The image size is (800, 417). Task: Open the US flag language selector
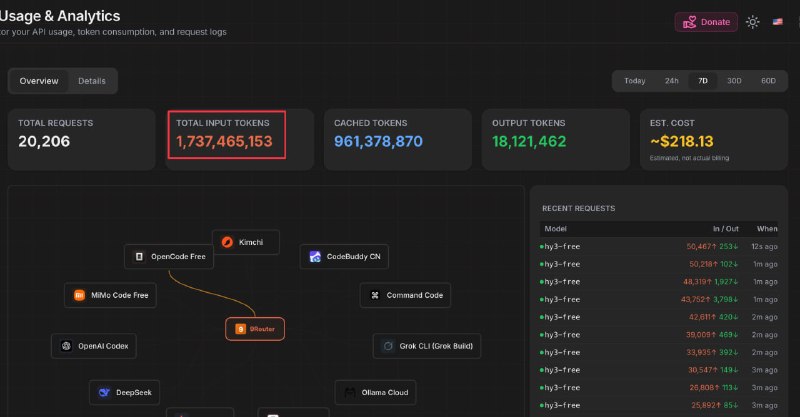778,22
